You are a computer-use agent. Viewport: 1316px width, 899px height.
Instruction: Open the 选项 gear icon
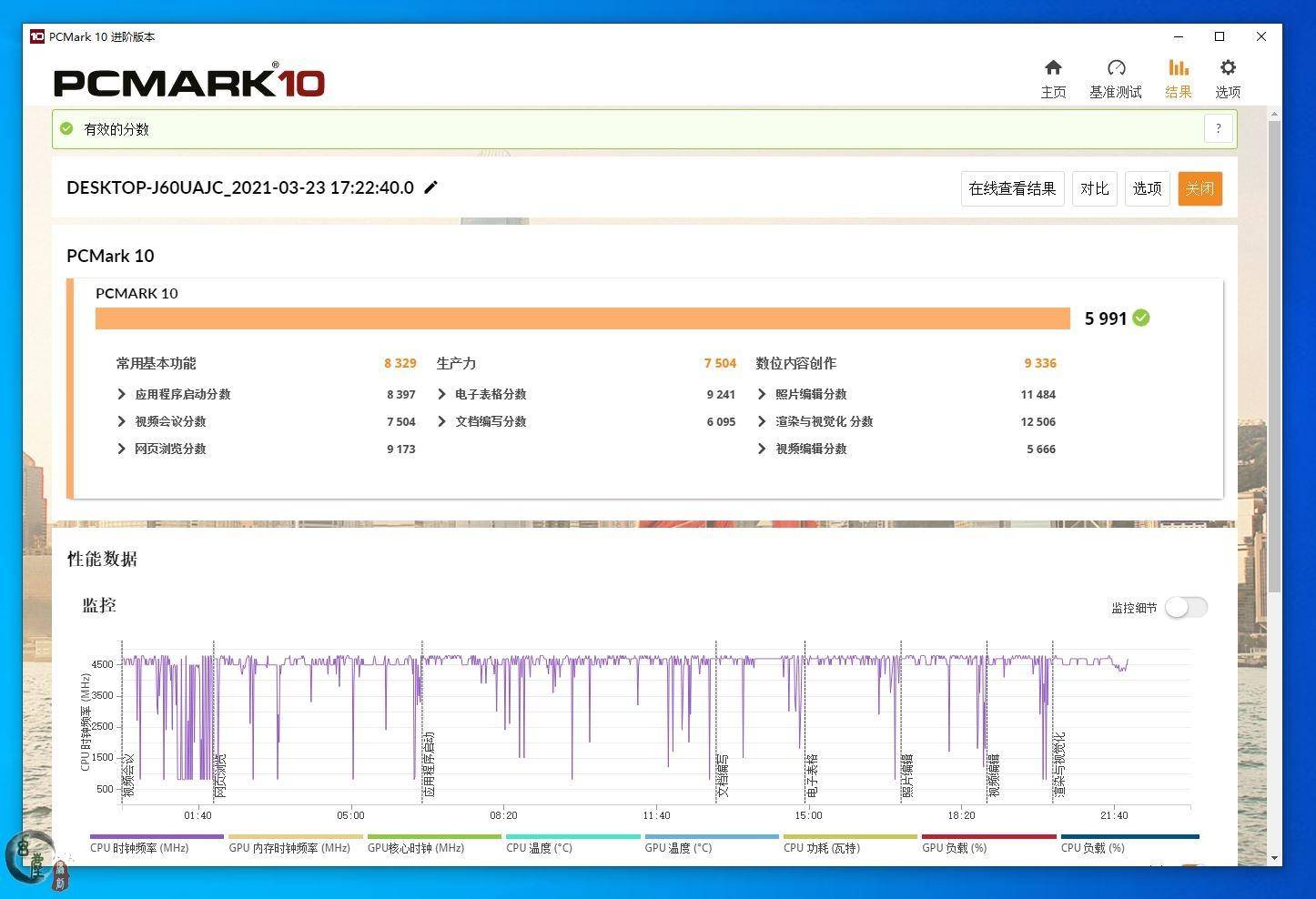(x=1228, y=67)
